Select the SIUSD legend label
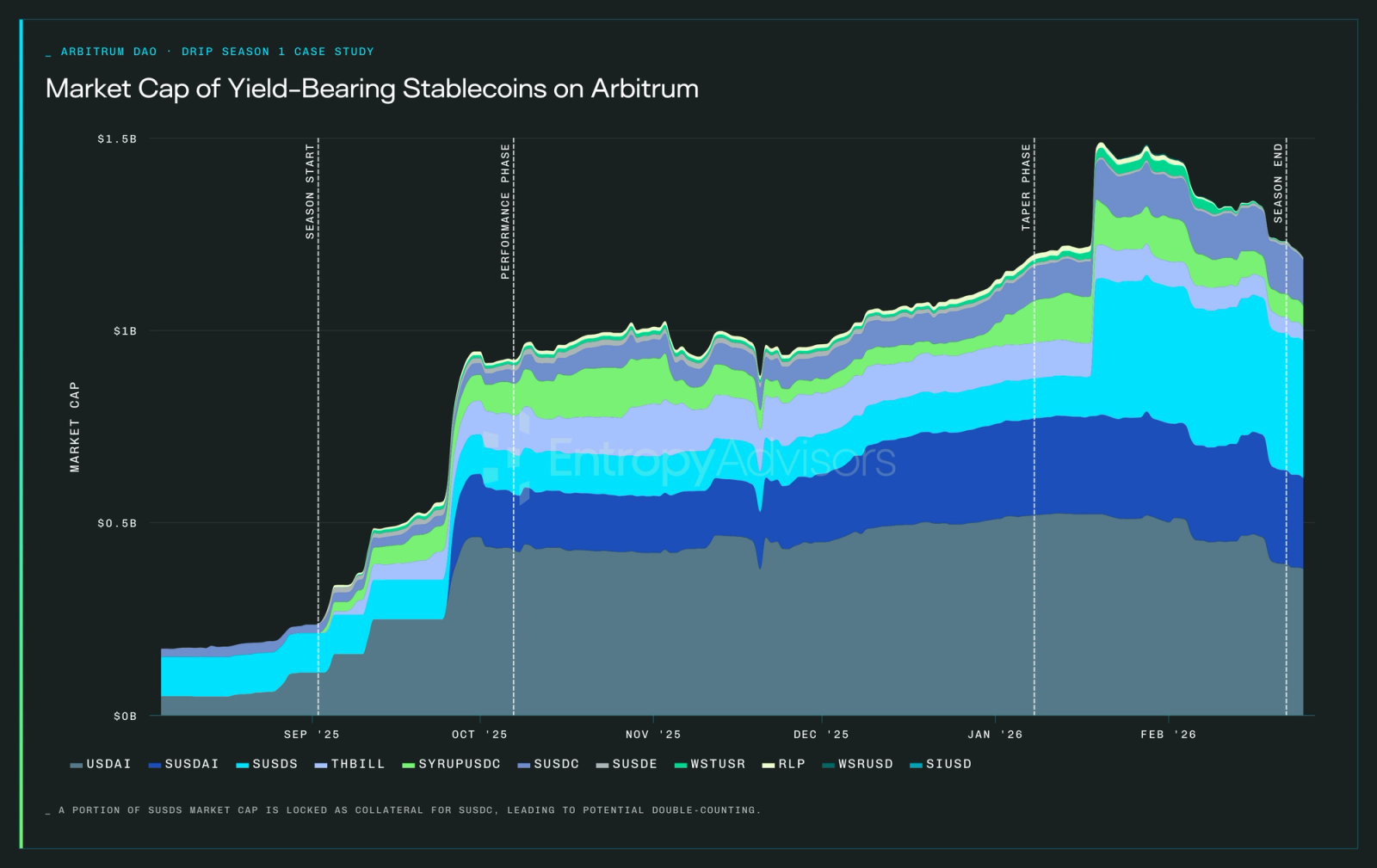 pyautogui.click(x=949, y=764)
